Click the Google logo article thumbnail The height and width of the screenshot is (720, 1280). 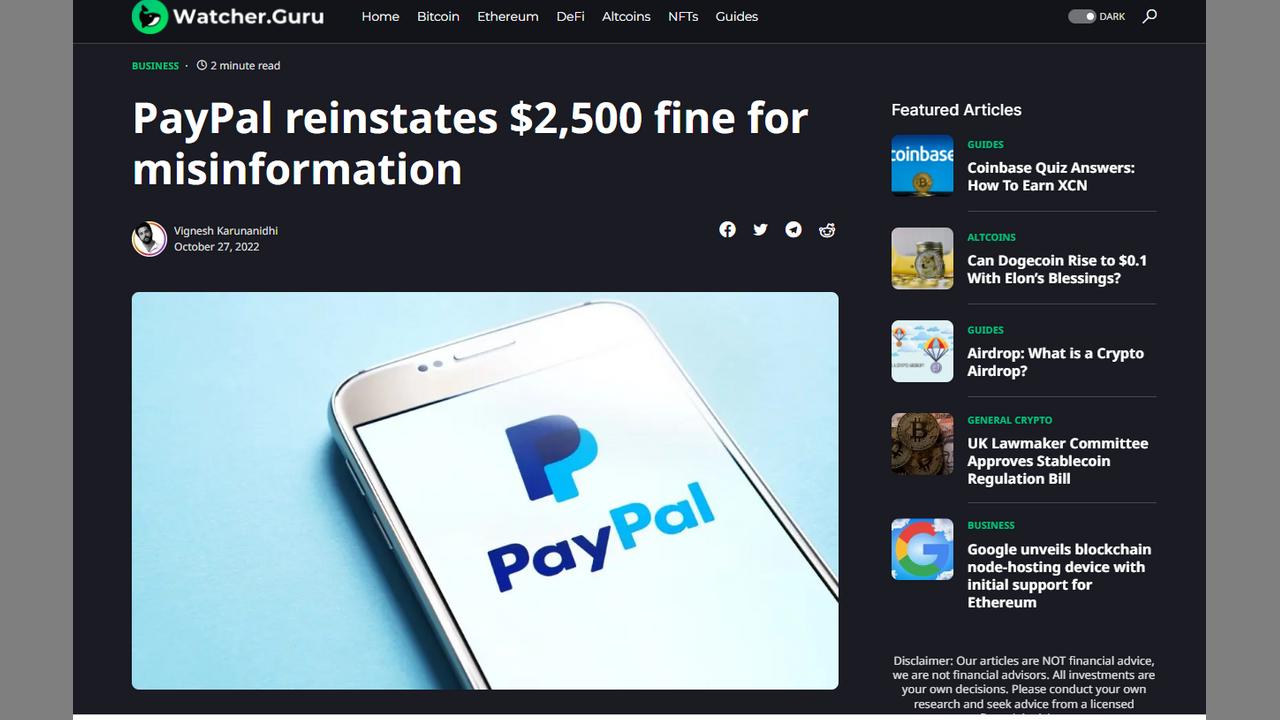pos(922,549)
